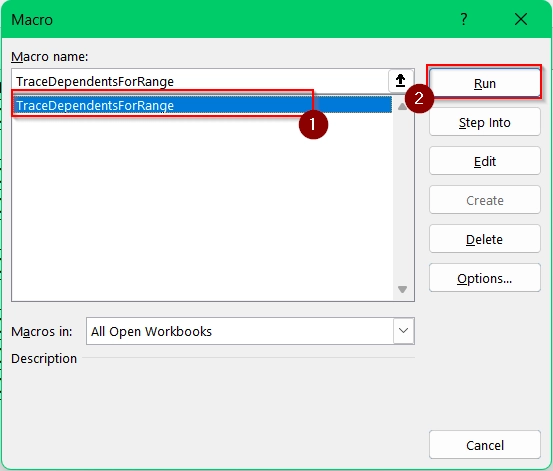Click the numbered marker 2 badge
The height and width of the screenshot is (471, 553).
pyautogui.click(x=419, y=98)
